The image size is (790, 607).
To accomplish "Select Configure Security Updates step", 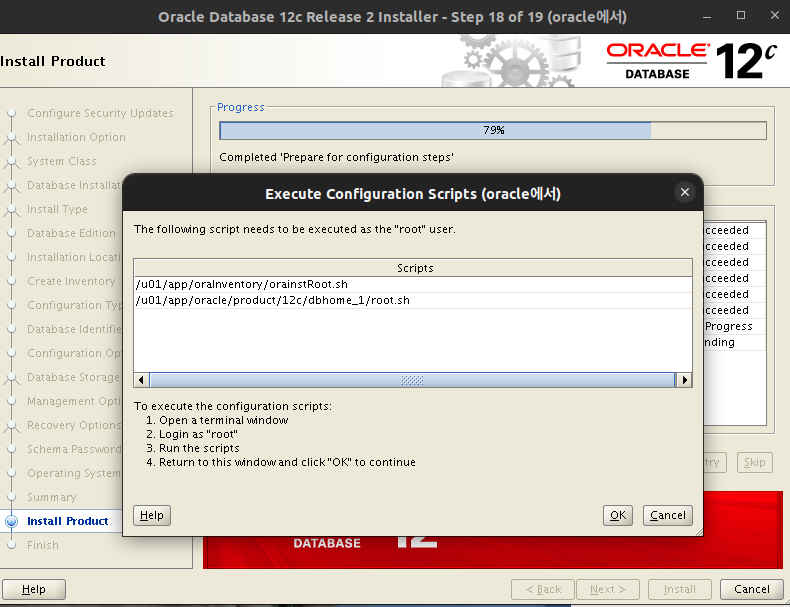I will 100,113.
